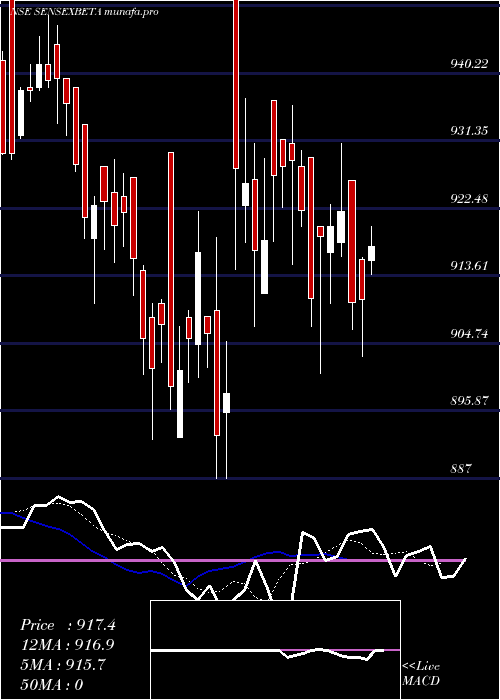Screen dimensions: 500x700
Task: Click the '5MA : 915.7' readout
Action: point(63,665)
